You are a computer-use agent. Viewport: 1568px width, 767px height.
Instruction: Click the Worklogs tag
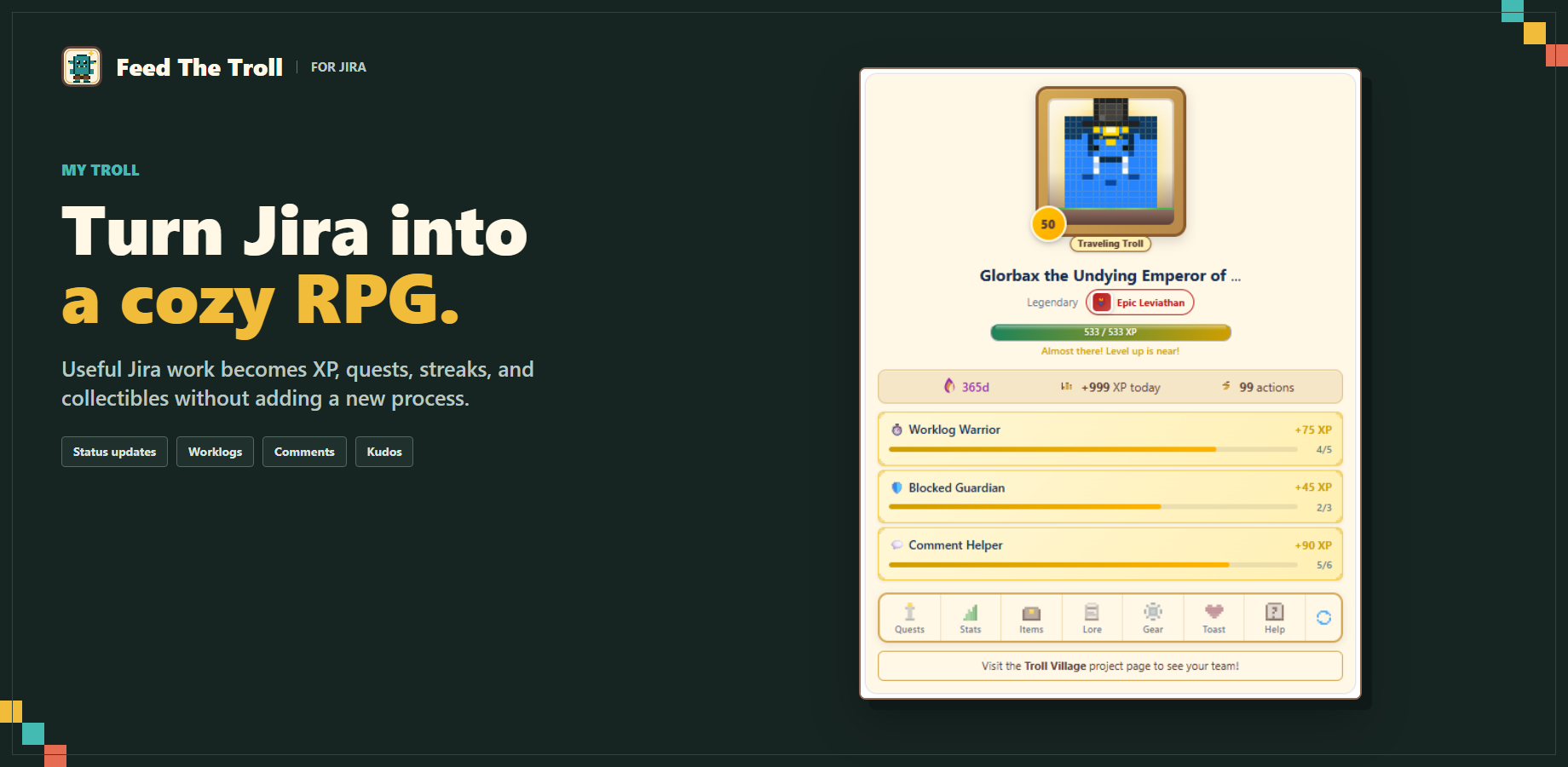pos(215,452)
